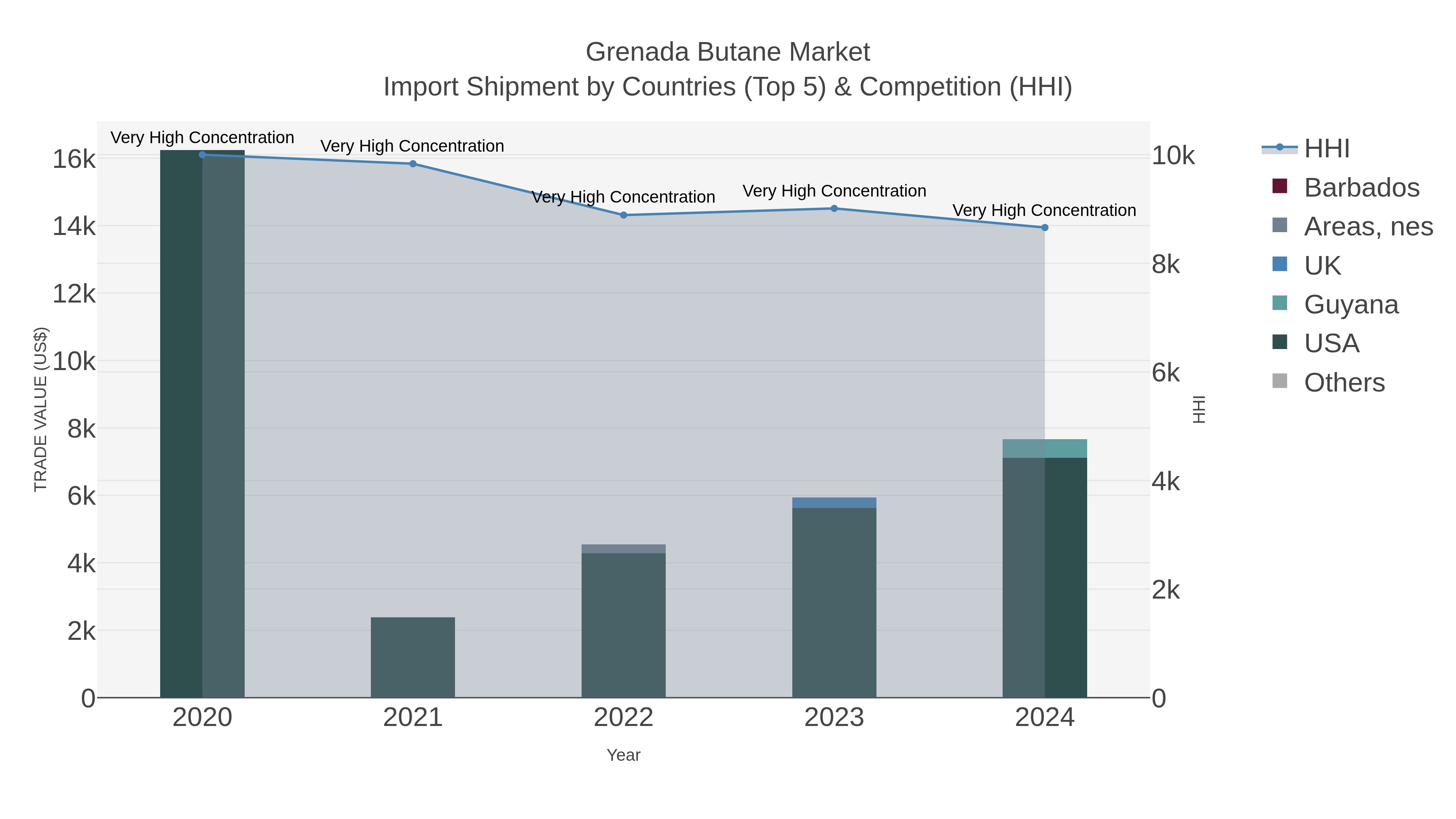Click the 2021 x-axis label
The height and width of the screenshot is (819, 1456).
413,718
